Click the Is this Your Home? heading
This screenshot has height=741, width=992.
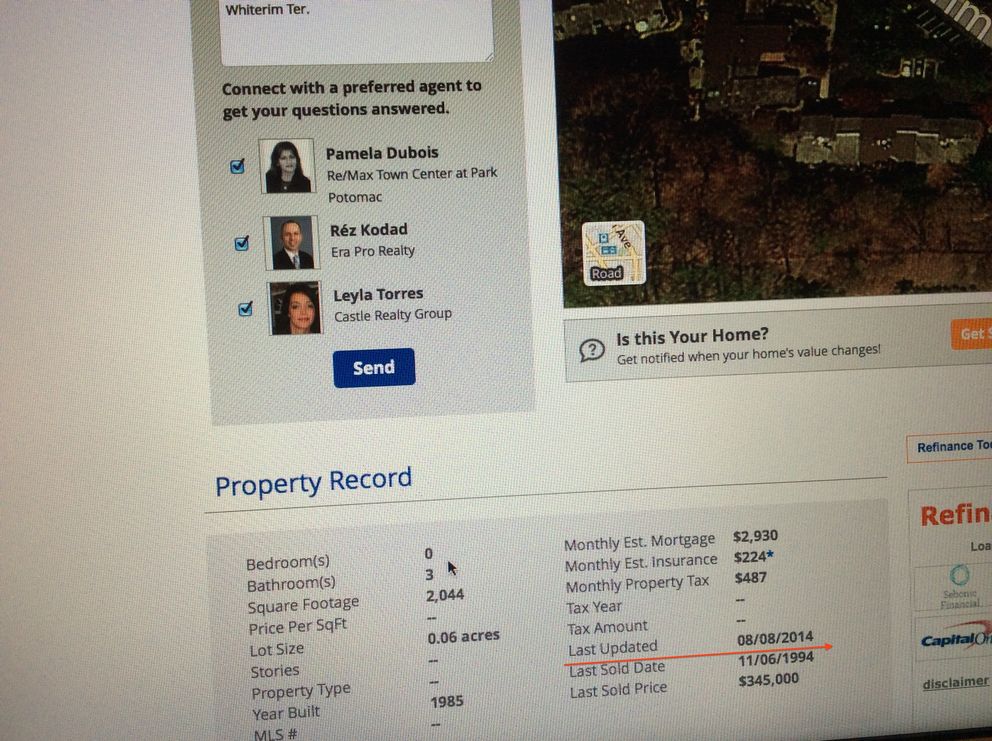point(692,337)
